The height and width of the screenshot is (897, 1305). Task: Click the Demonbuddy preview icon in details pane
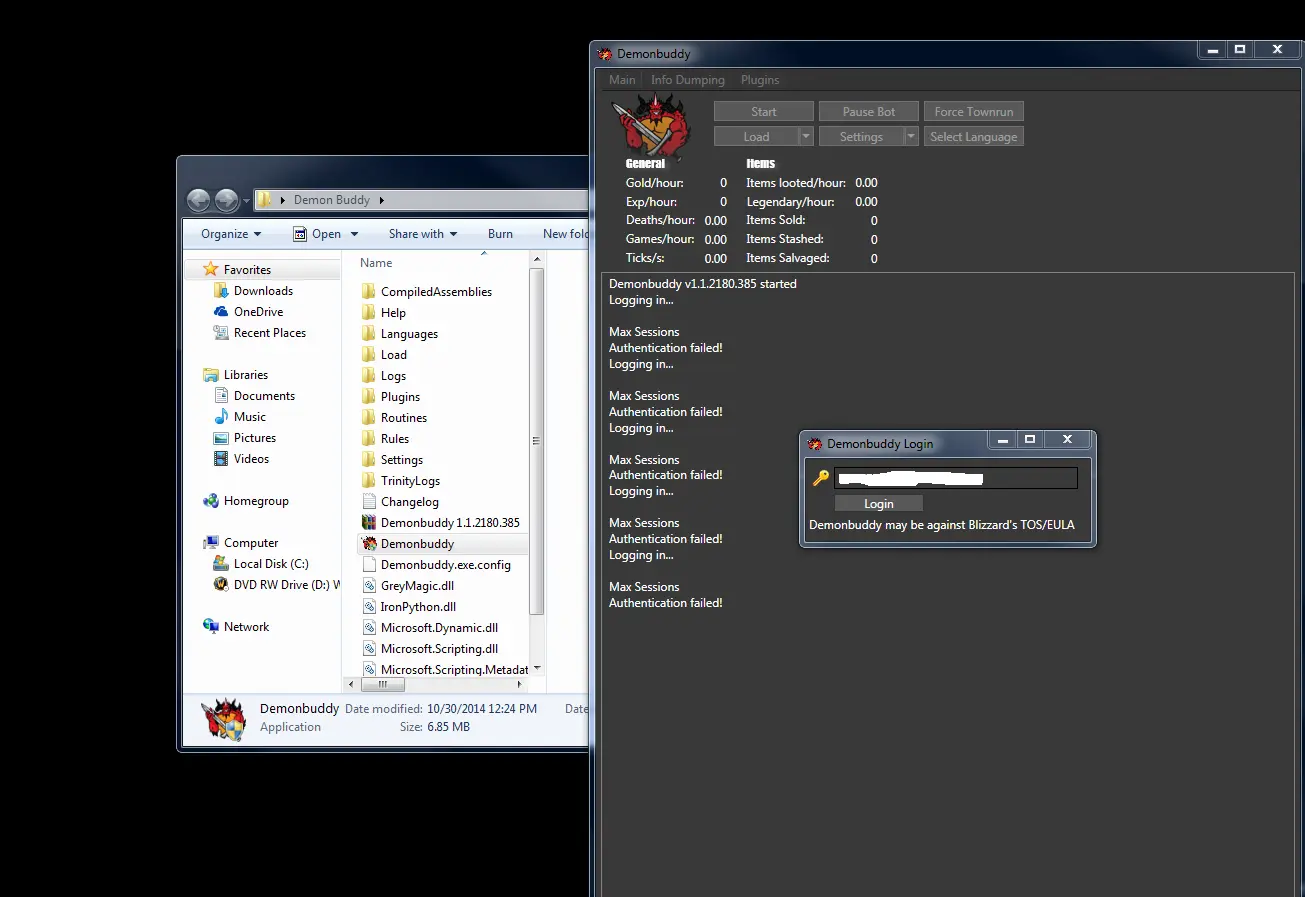click(223, 718)
